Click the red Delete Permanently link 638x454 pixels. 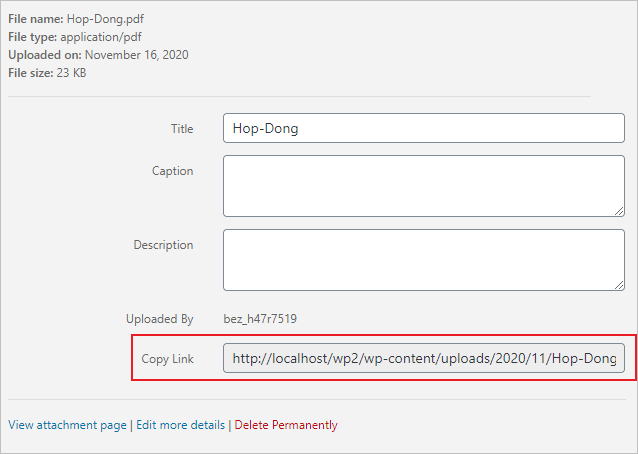(286, 425)
